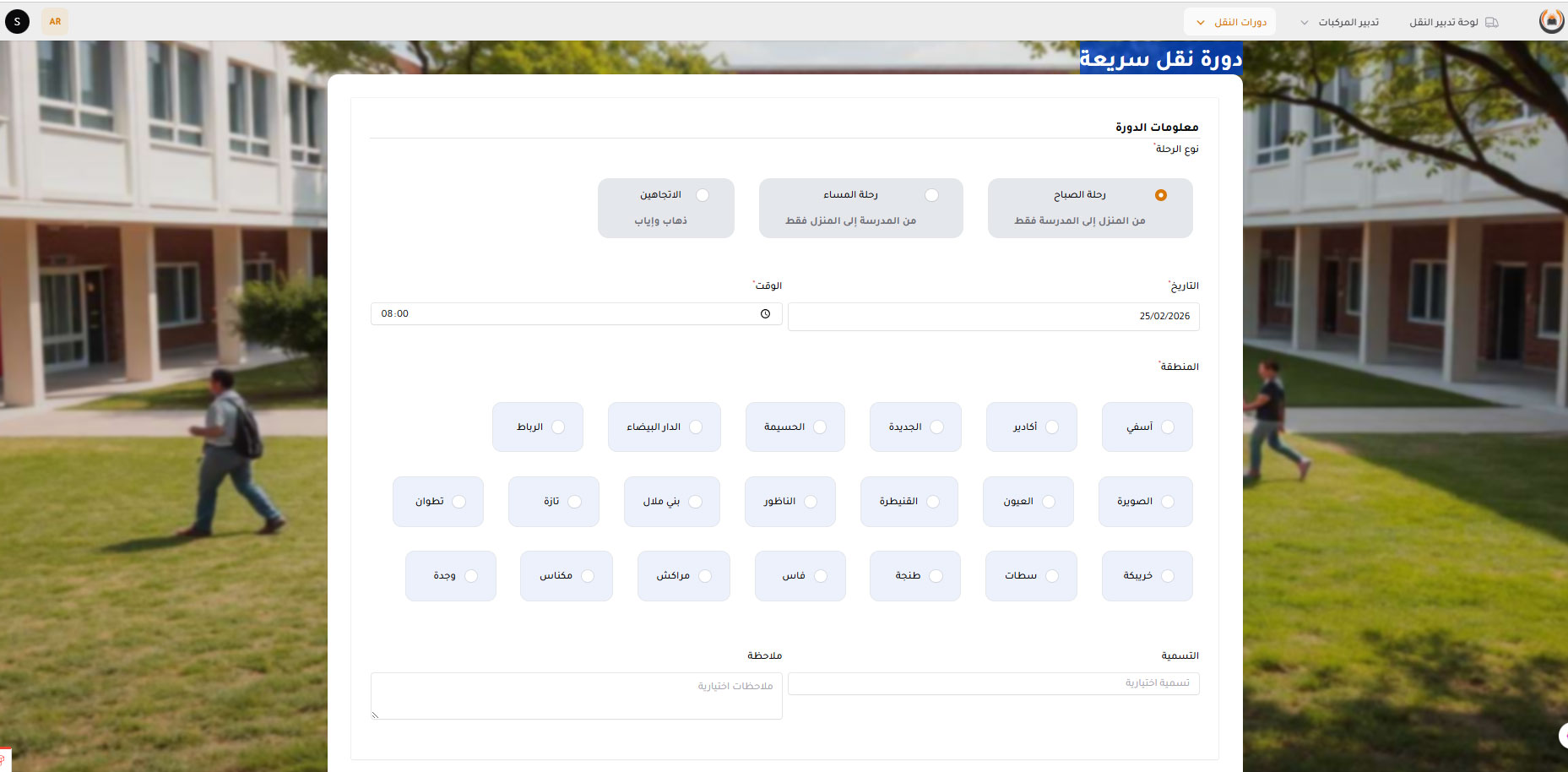The height and width of the screenshot is (772, 1568).
Task: Click the time field showing 08:00
Action: coord(566,314)
